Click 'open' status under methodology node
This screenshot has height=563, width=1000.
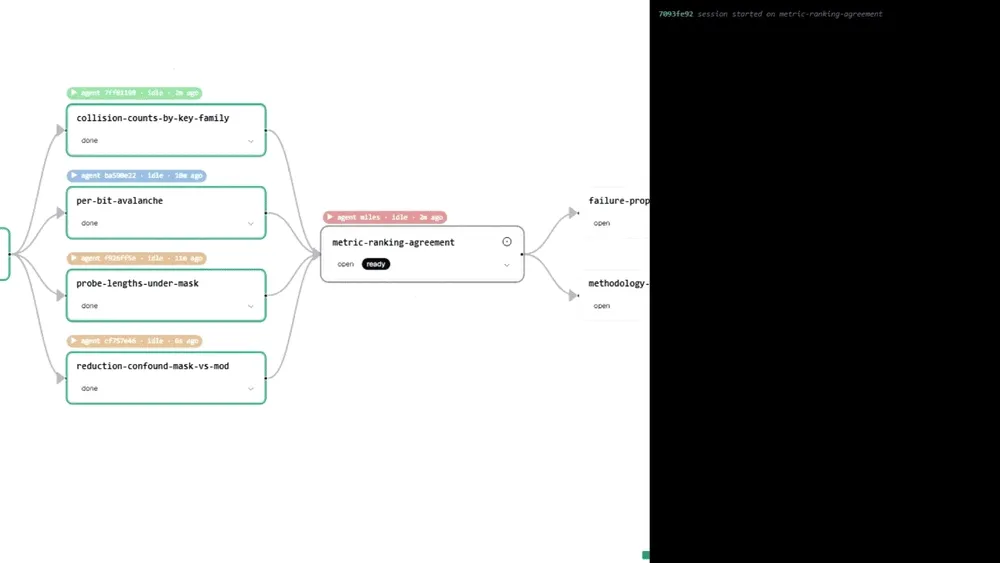(601, 306)
